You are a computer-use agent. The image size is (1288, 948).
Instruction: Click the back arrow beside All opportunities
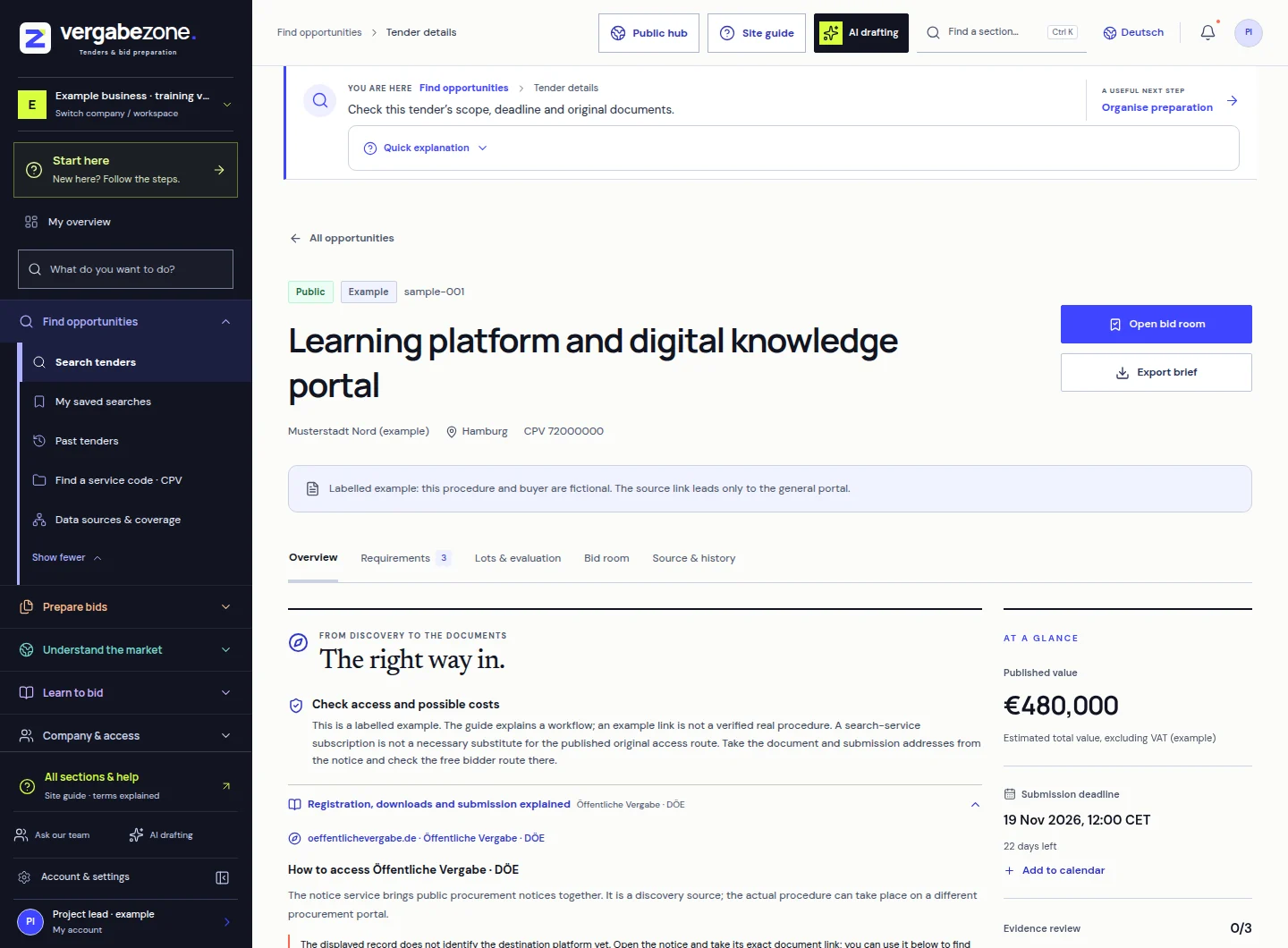[295, 238]
